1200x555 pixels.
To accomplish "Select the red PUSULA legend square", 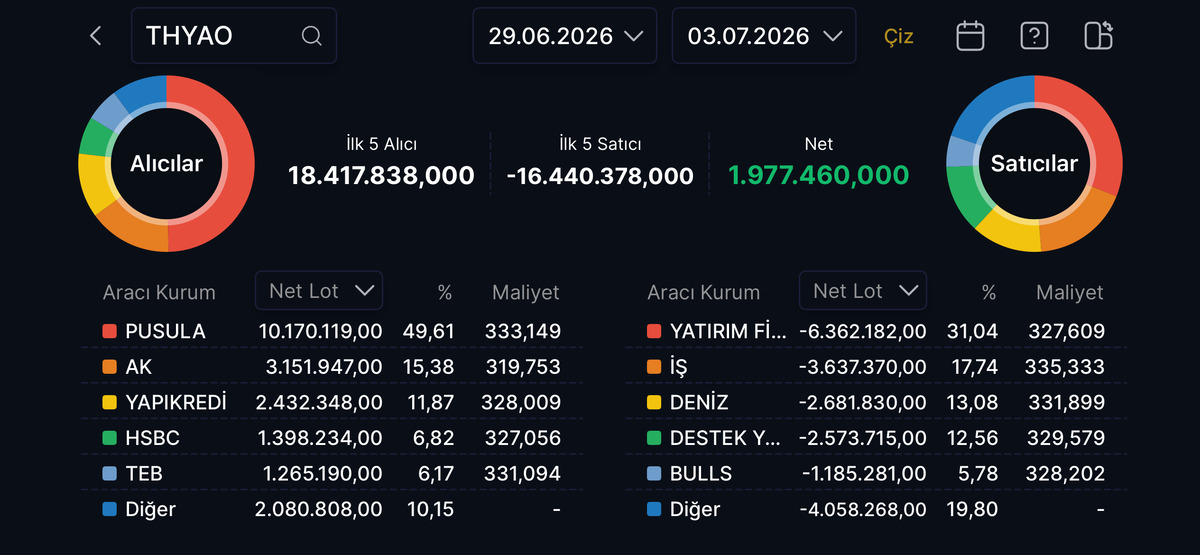I will (x=109, y=331).
